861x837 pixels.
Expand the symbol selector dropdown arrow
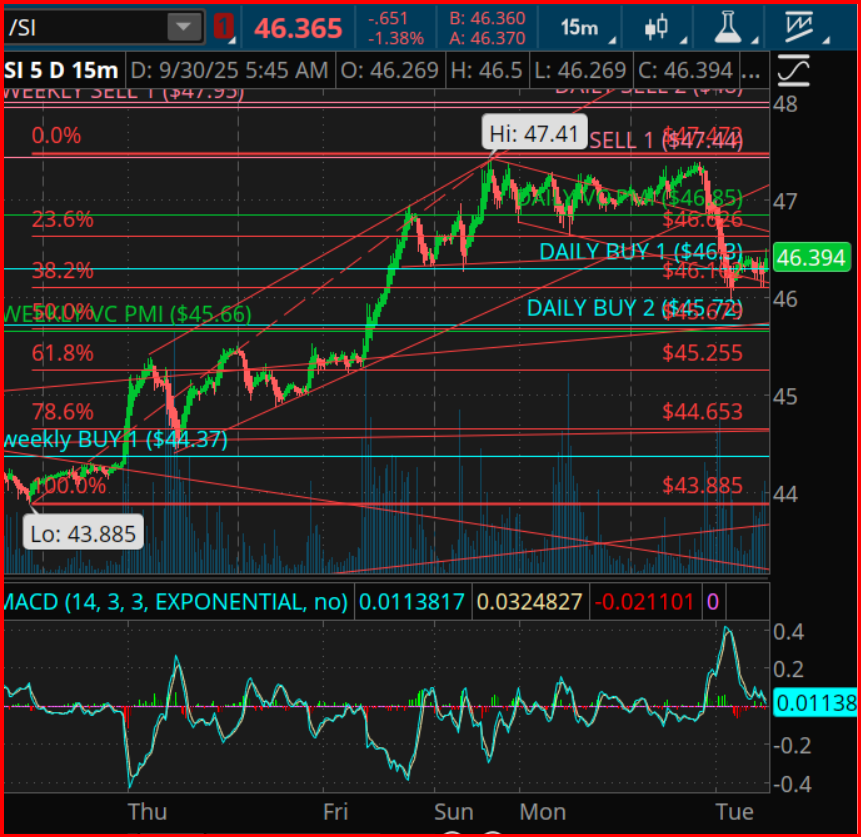183,27
